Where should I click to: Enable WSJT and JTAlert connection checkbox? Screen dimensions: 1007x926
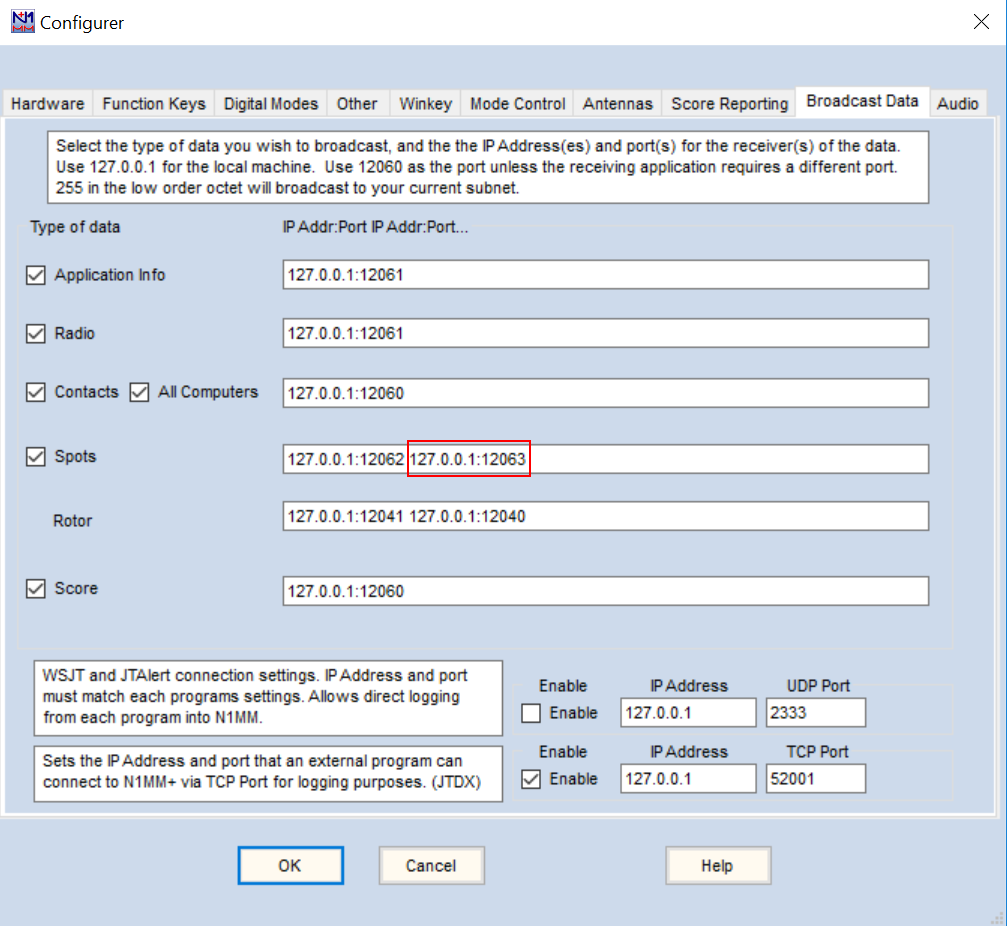click(x=532, y=713)
